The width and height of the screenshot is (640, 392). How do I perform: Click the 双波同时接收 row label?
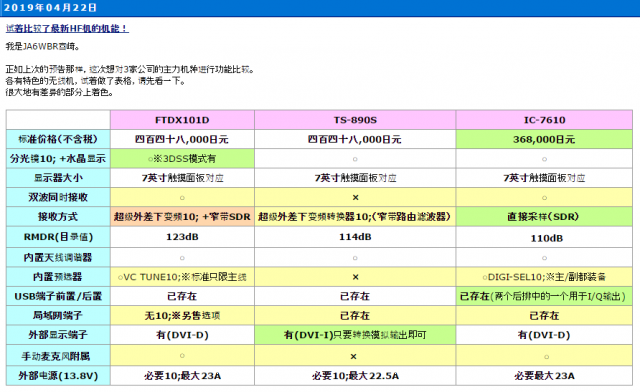tap(58, 197)
